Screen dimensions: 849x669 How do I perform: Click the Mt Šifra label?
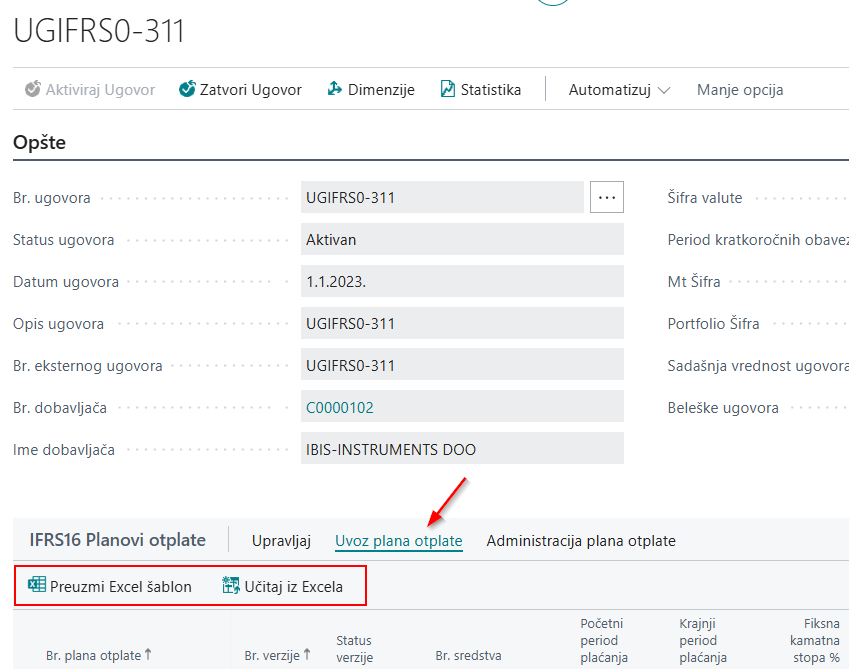[694, 281]
